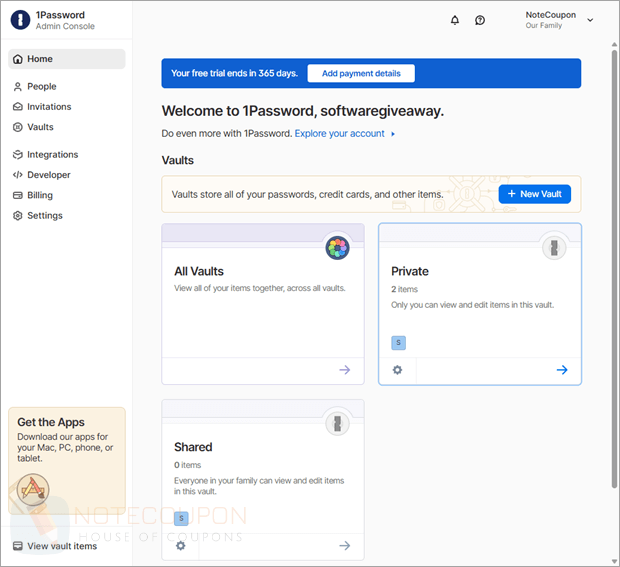Click the 'Your free trial ends in 365 days.' text

click(x=234, y=74)
